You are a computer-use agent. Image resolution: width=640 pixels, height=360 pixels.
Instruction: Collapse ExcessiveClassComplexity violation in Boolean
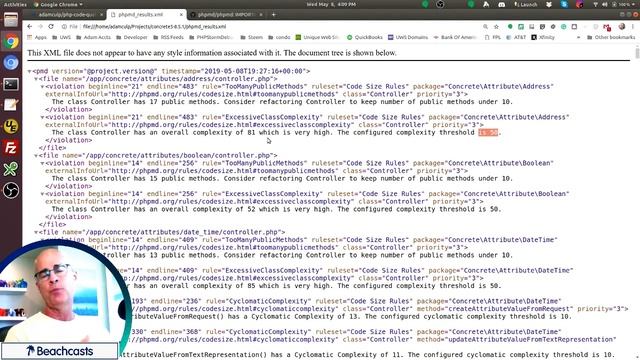42,194
